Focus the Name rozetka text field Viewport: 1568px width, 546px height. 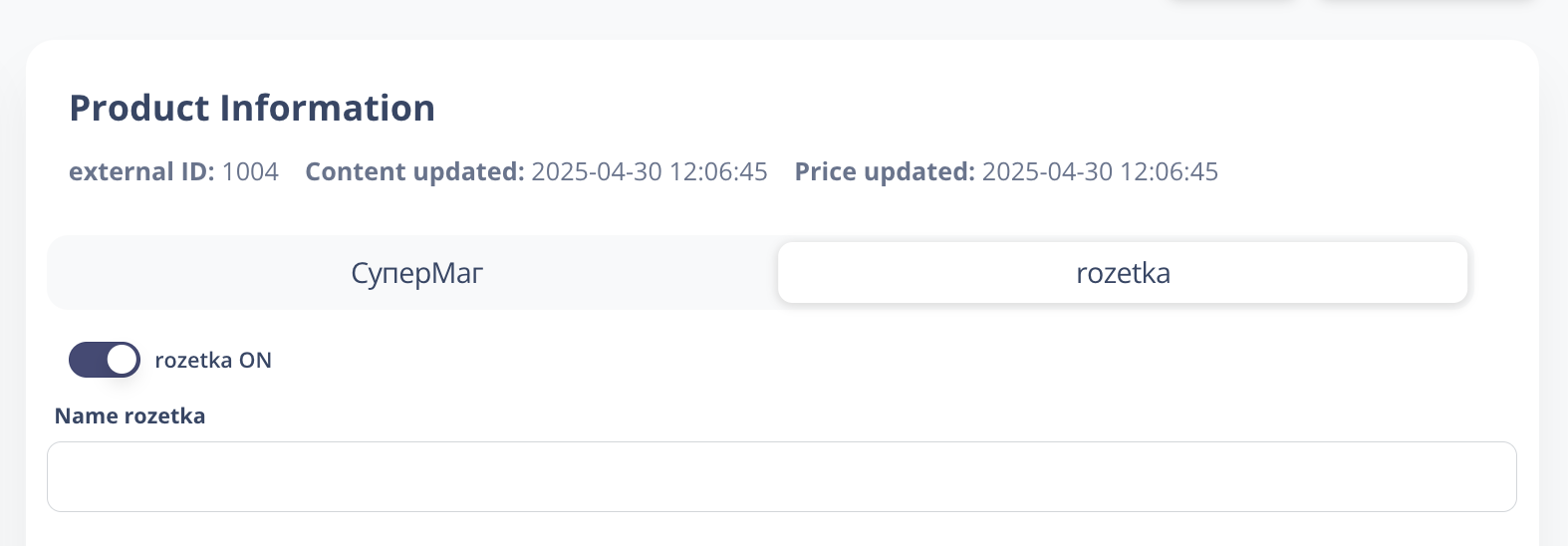coord(781,477)
